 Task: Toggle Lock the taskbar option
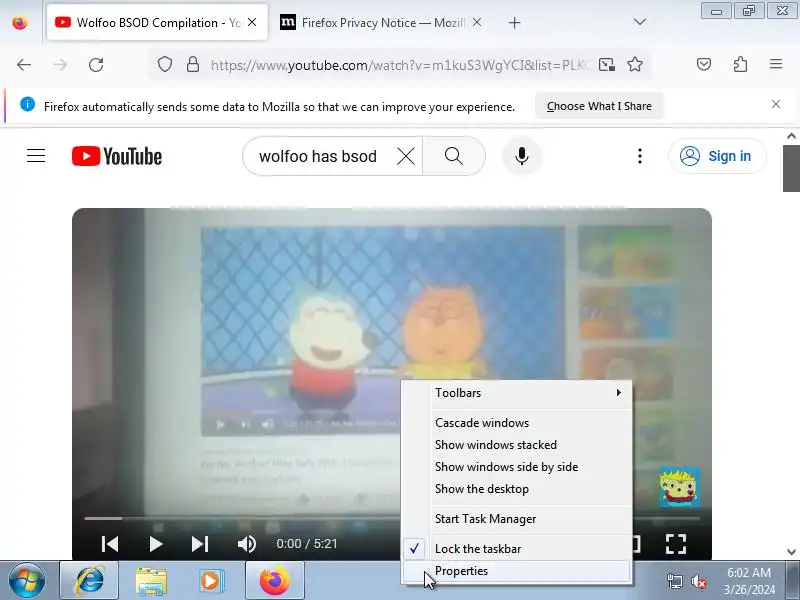tap(517, 548)
